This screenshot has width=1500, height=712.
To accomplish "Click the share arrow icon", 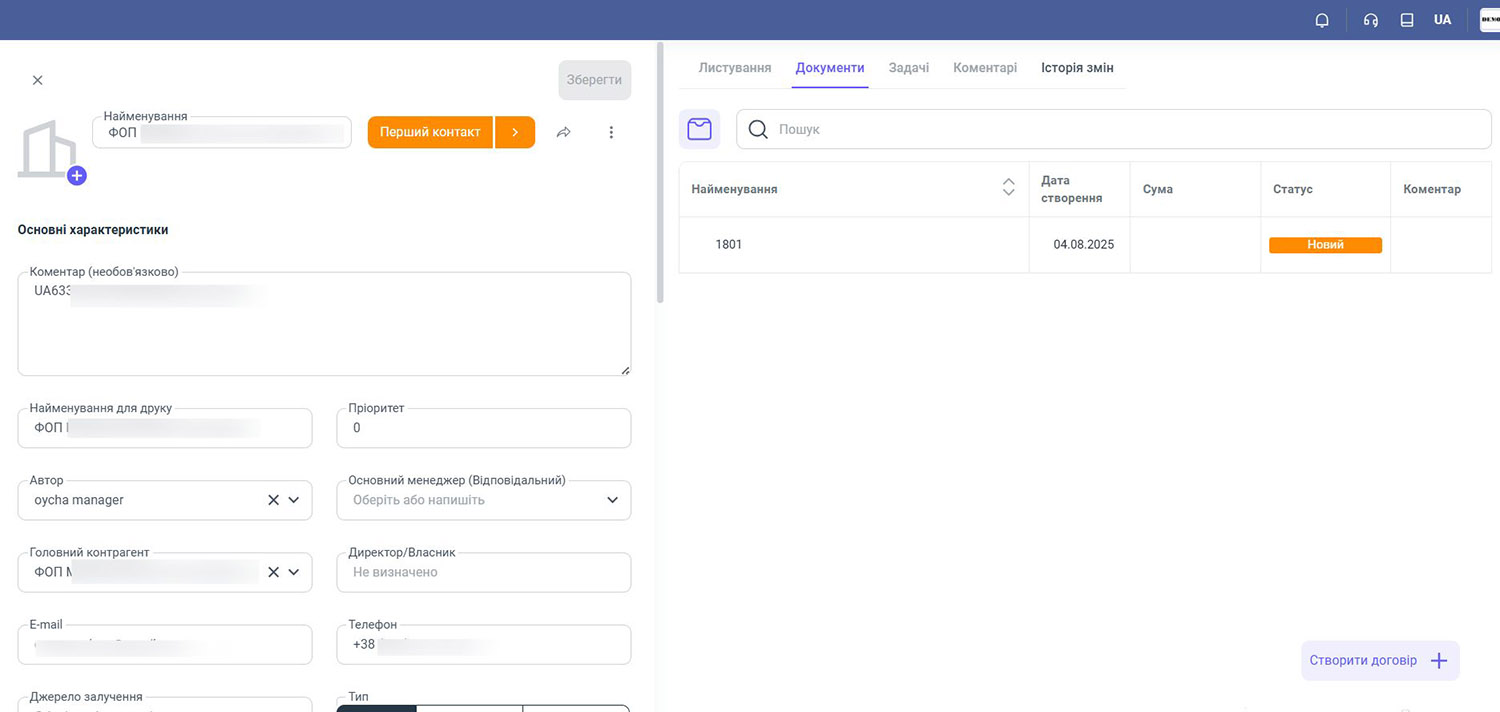I will 564,132.
